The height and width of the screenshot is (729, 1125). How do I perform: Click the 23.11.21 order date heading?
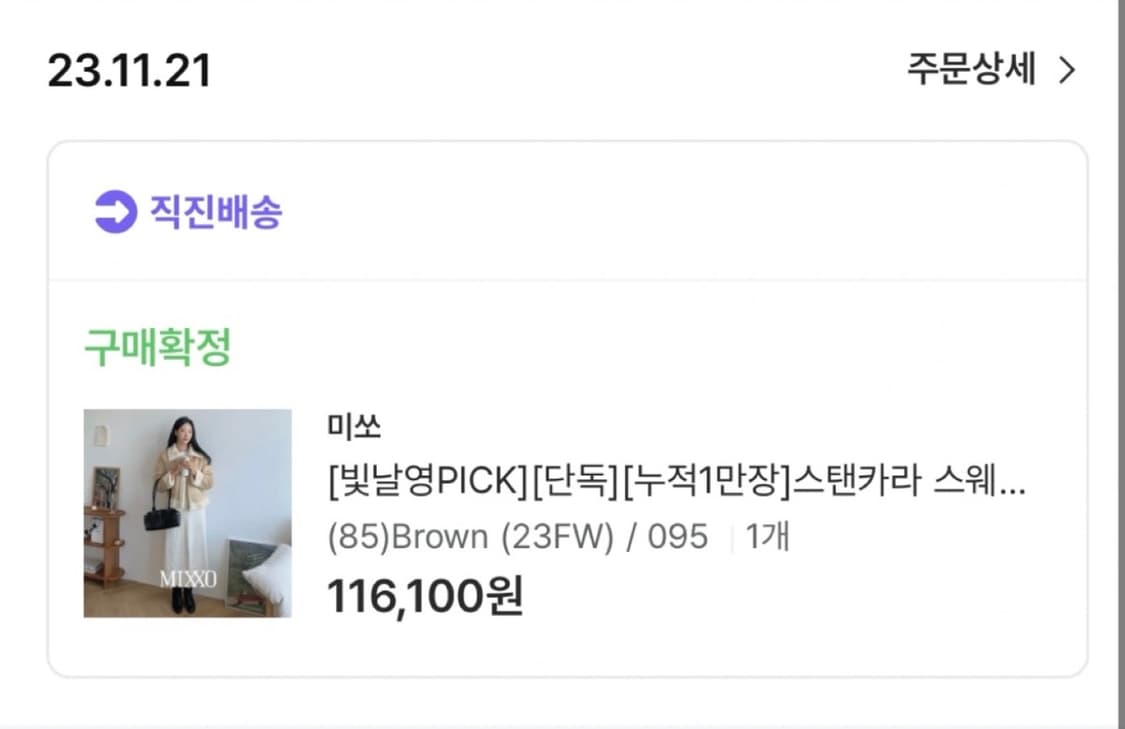[x=129, y=70]
